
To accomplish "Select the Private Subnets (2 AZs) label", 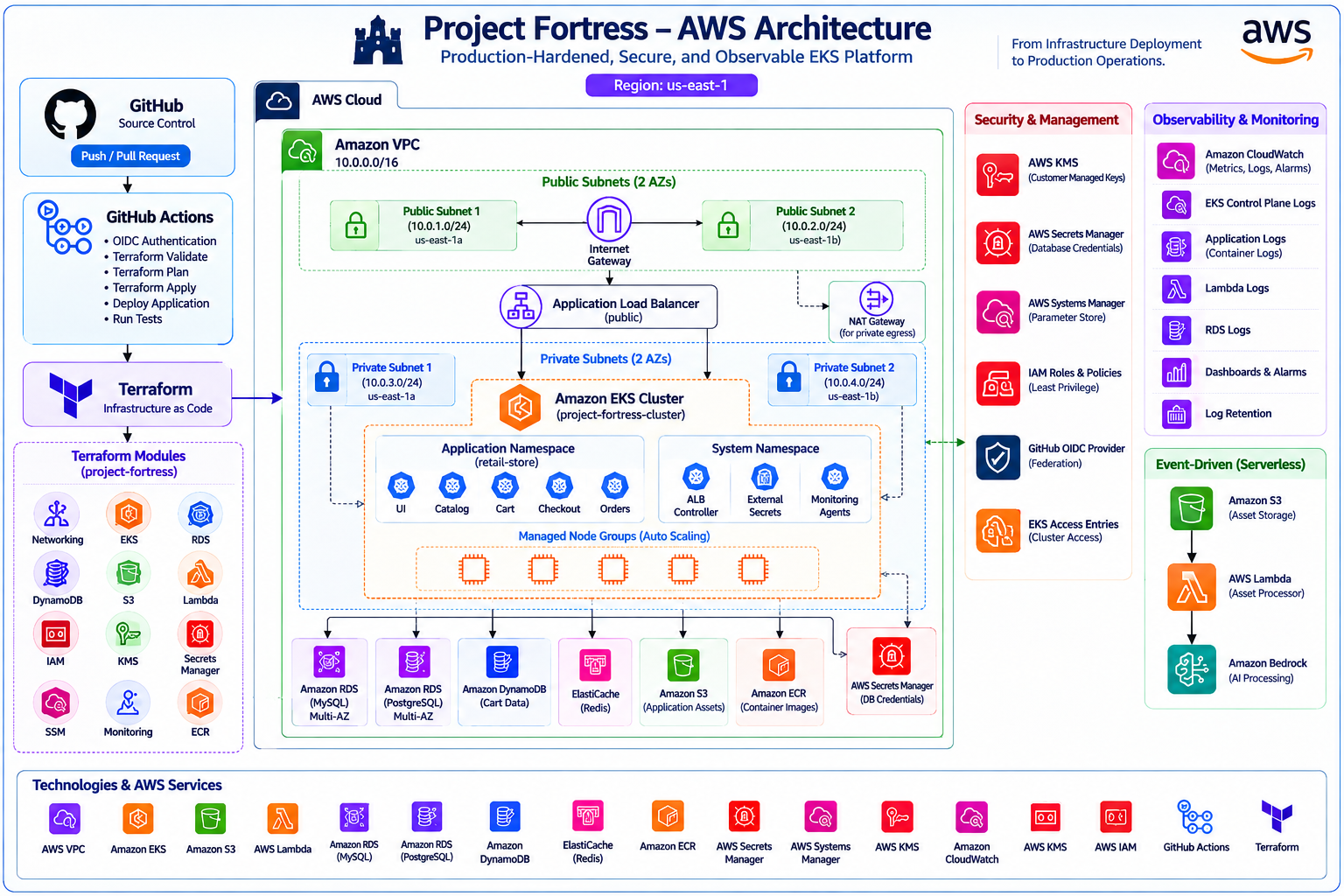I will pyautogui.click(x=605, y=359).
